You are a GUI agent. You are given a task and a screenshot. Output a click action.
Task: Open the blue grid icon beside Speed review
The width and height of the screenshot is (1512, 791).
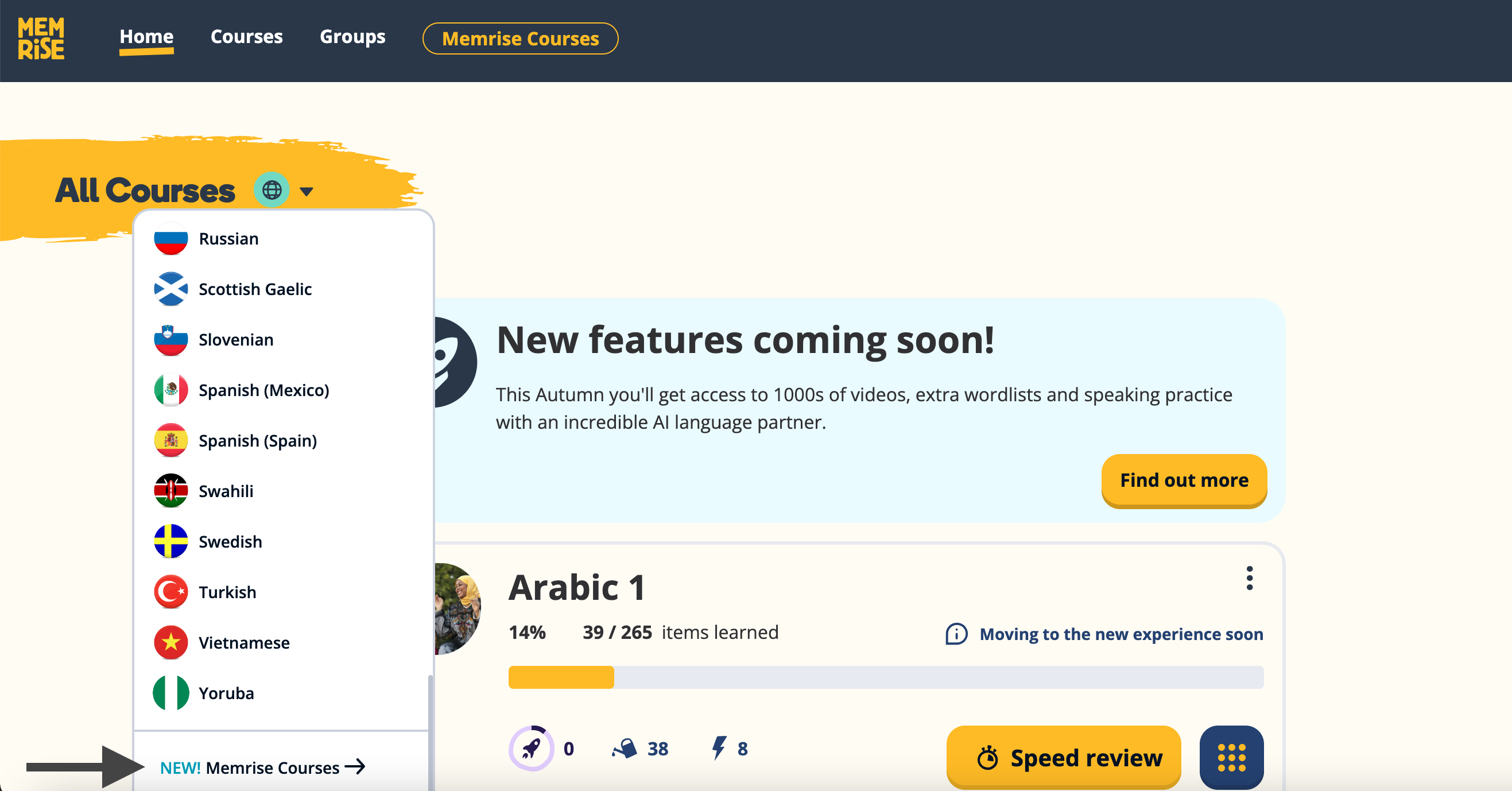coord(1231,757)
